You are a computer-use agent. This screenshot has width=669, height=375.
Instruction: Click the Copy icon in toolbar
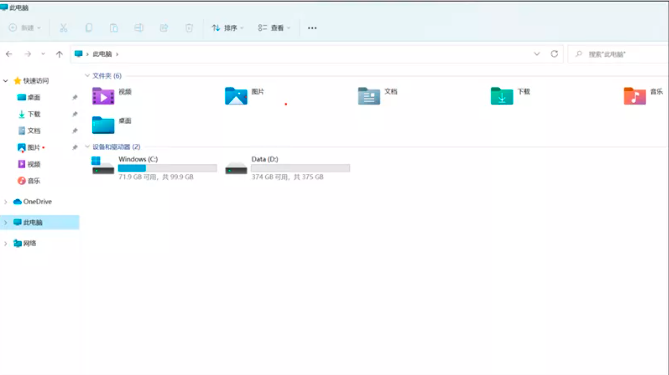[x=89, y=28]
